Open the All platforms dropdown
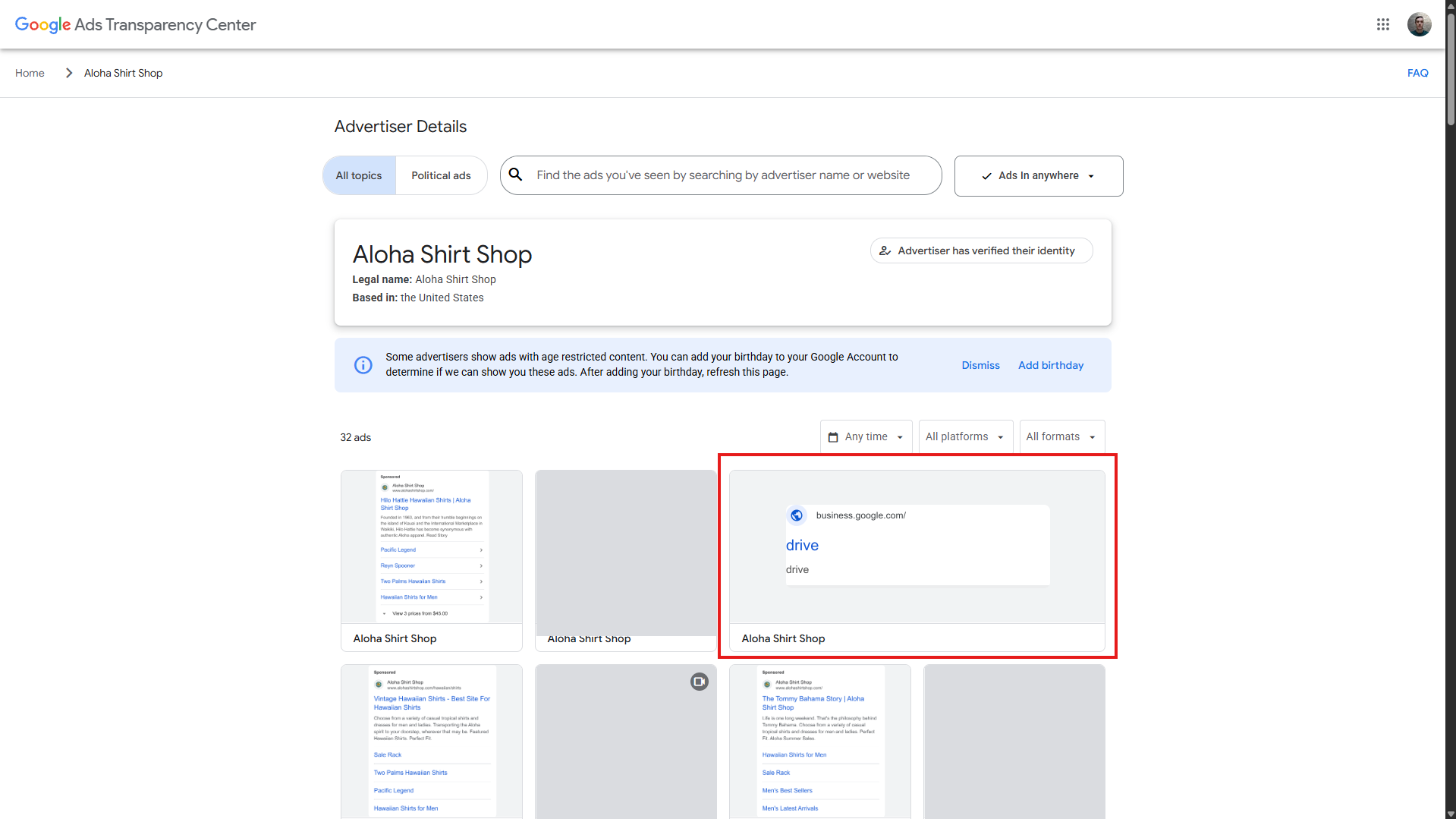This screenshot has width=1456, height=819. tap(965, 437)
